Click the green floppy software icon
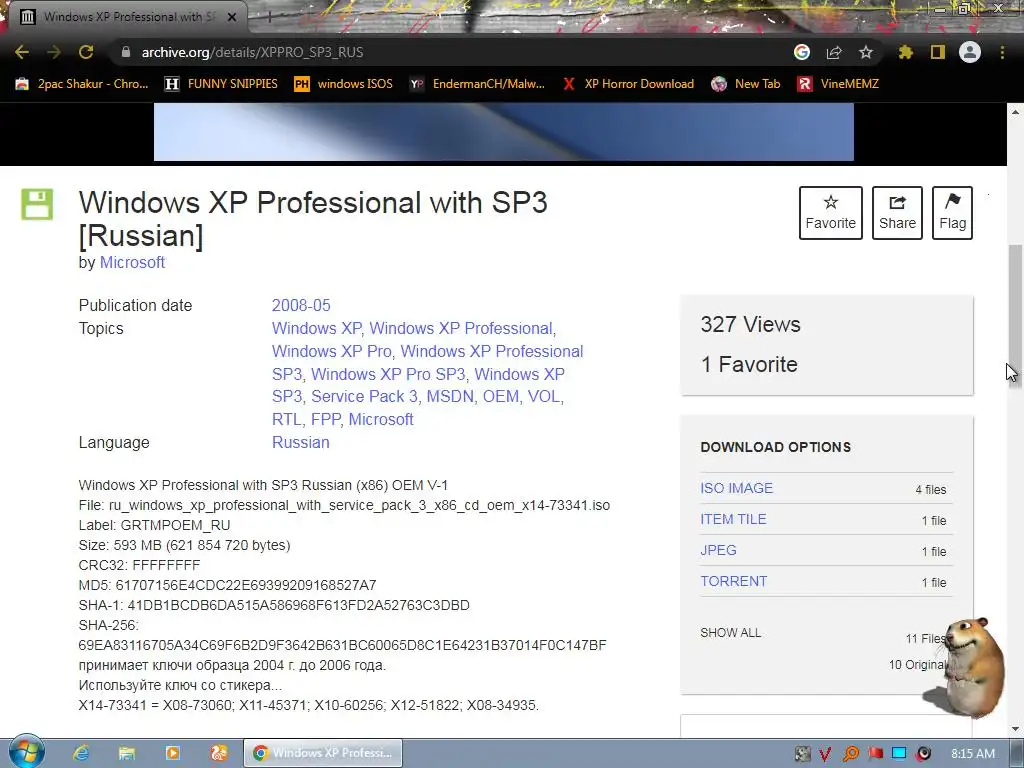 [37, 204]
